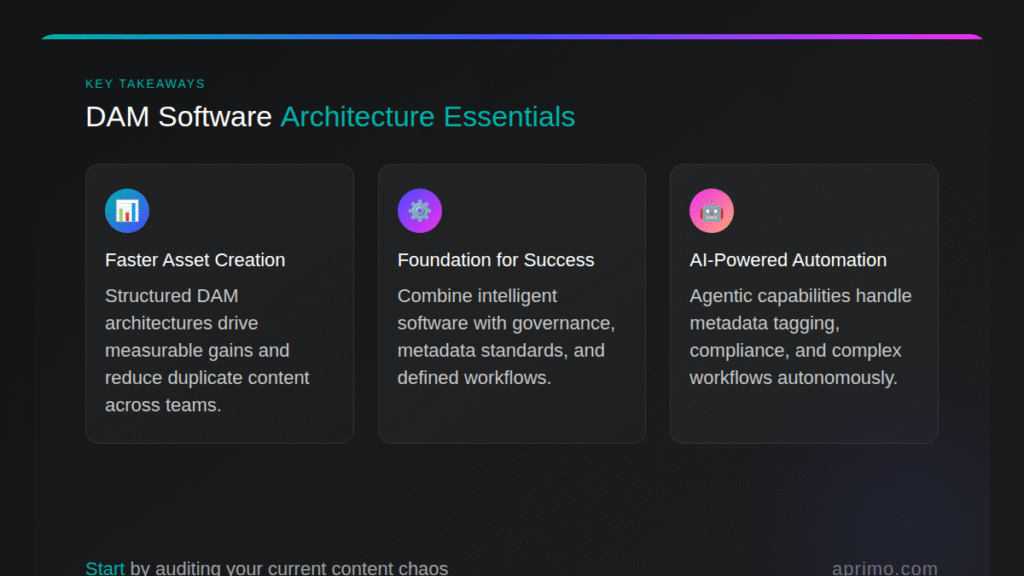Screen dimensions: 1024x576
Task: Expand the Faster Asset Creation description
Action: (x=207, y=350)
